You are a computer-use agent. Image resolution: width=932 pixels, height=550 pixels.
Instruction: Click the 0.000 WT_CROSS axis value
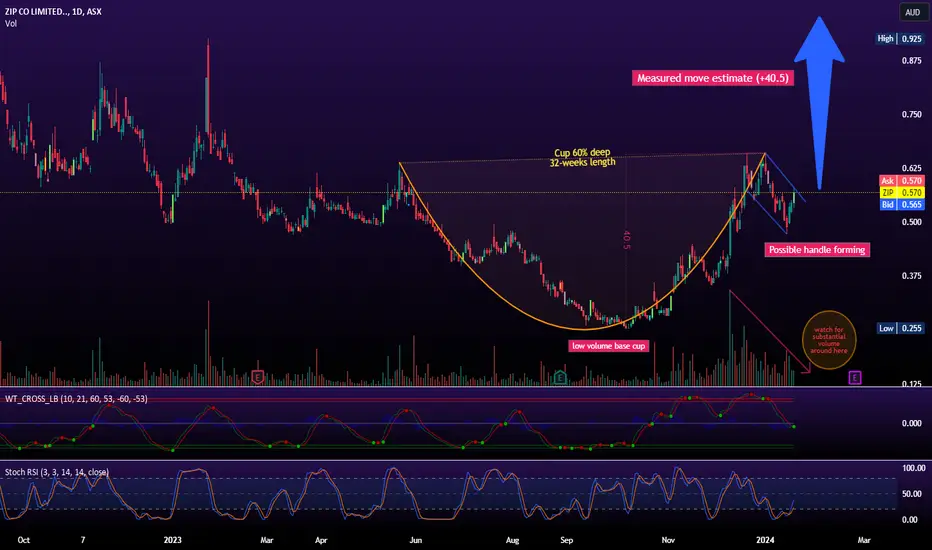tap(911, 423)
